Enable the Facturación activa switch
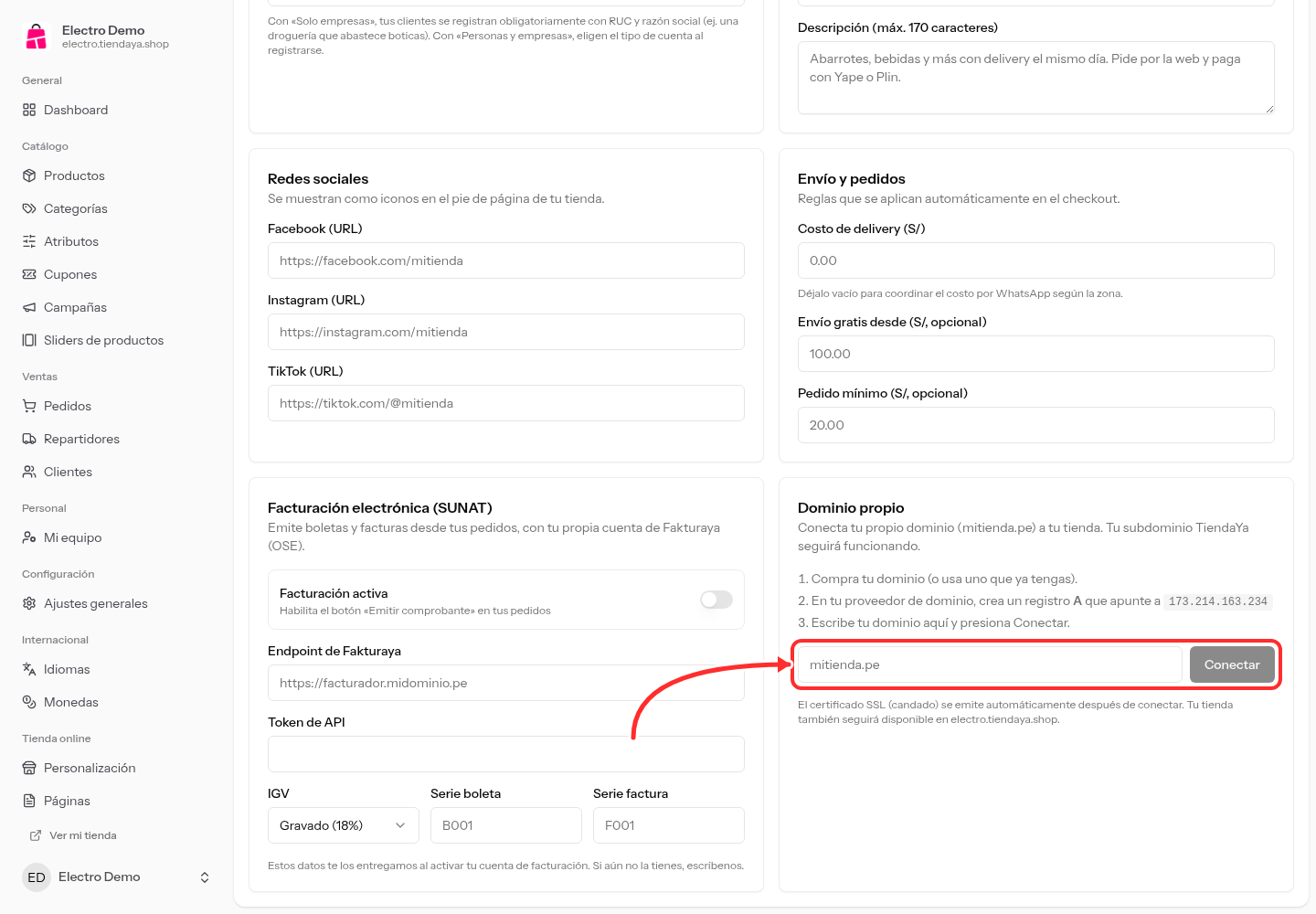 716,600
